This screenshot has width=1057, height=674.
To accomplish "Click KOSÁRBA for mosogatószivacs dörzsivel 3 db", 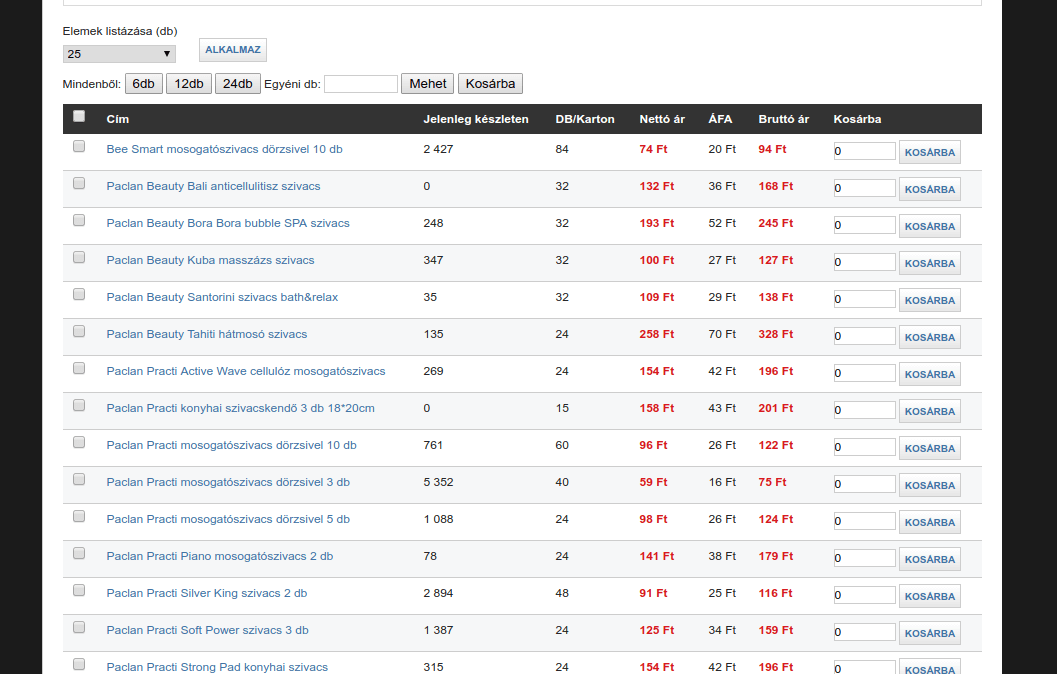I will tap(930, 486).
